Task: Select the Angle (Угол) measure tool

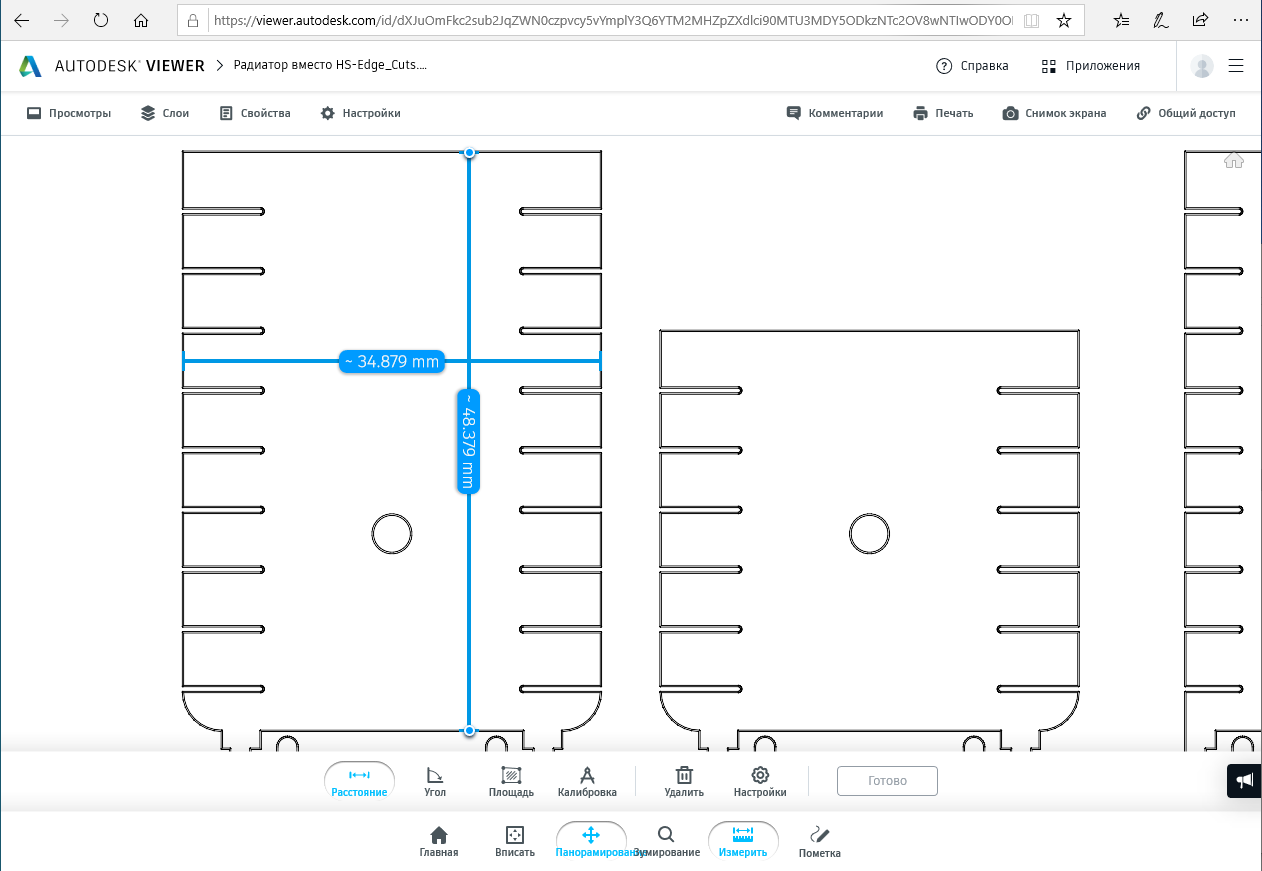Action: [435, 781]
